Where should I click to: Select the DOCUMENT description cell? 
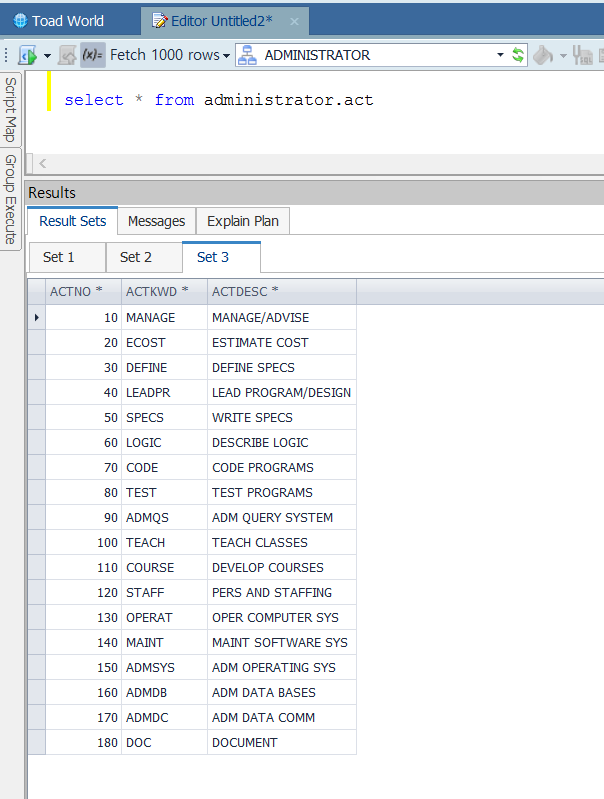click(282, 742)
